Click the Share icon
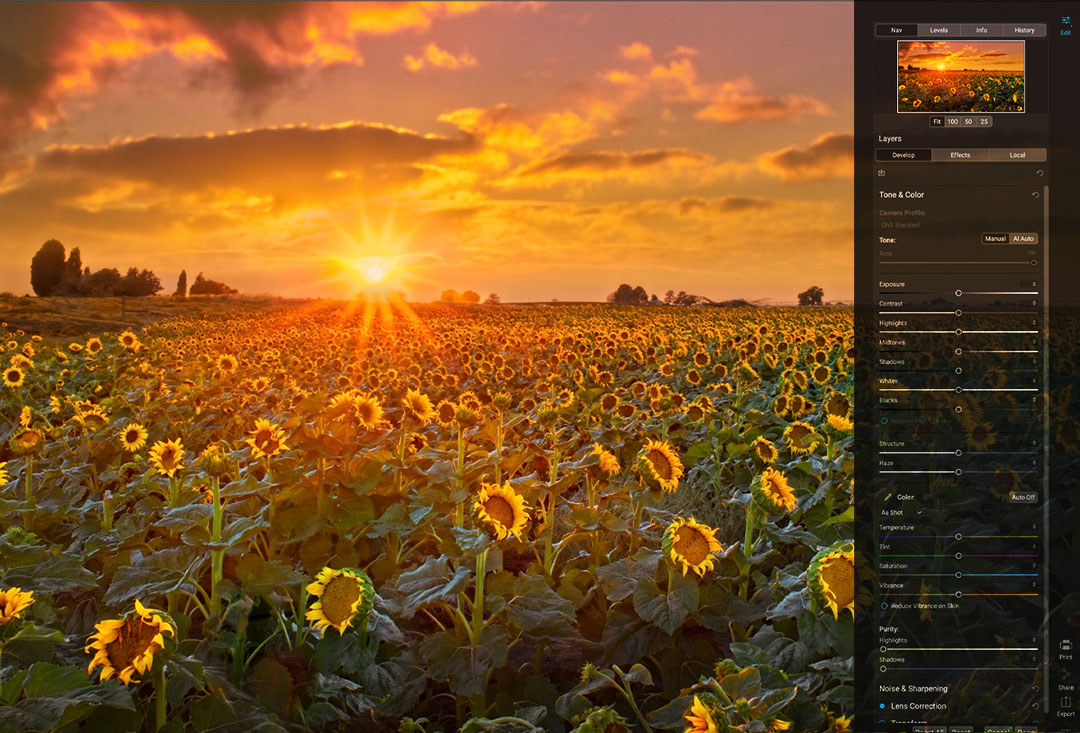The image size is (1080, 733). click(x=1066, y=674)
